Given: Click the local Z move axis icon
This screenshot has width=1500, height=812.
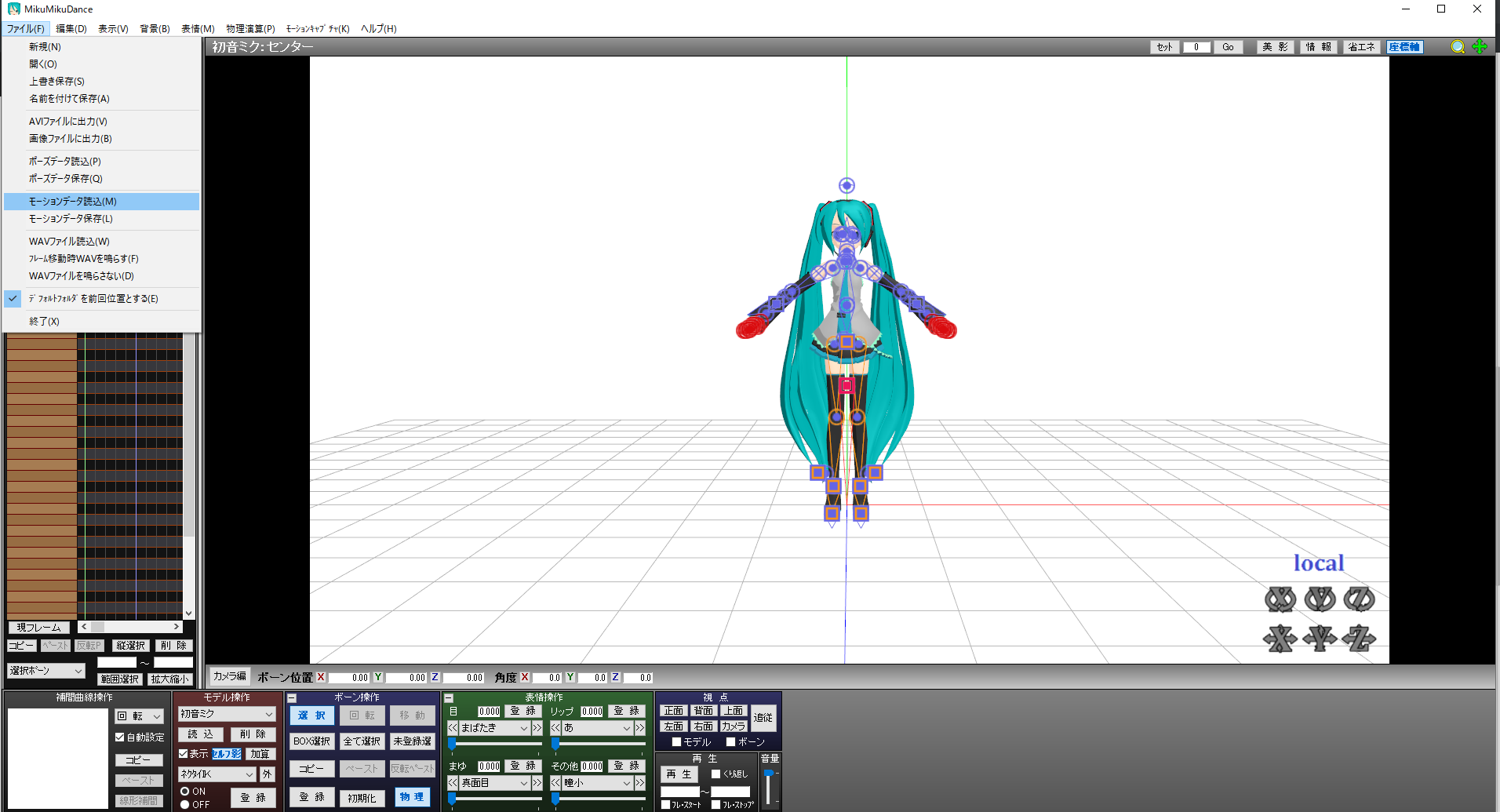Looking at the screenshot, I should tap(1359, 639).
